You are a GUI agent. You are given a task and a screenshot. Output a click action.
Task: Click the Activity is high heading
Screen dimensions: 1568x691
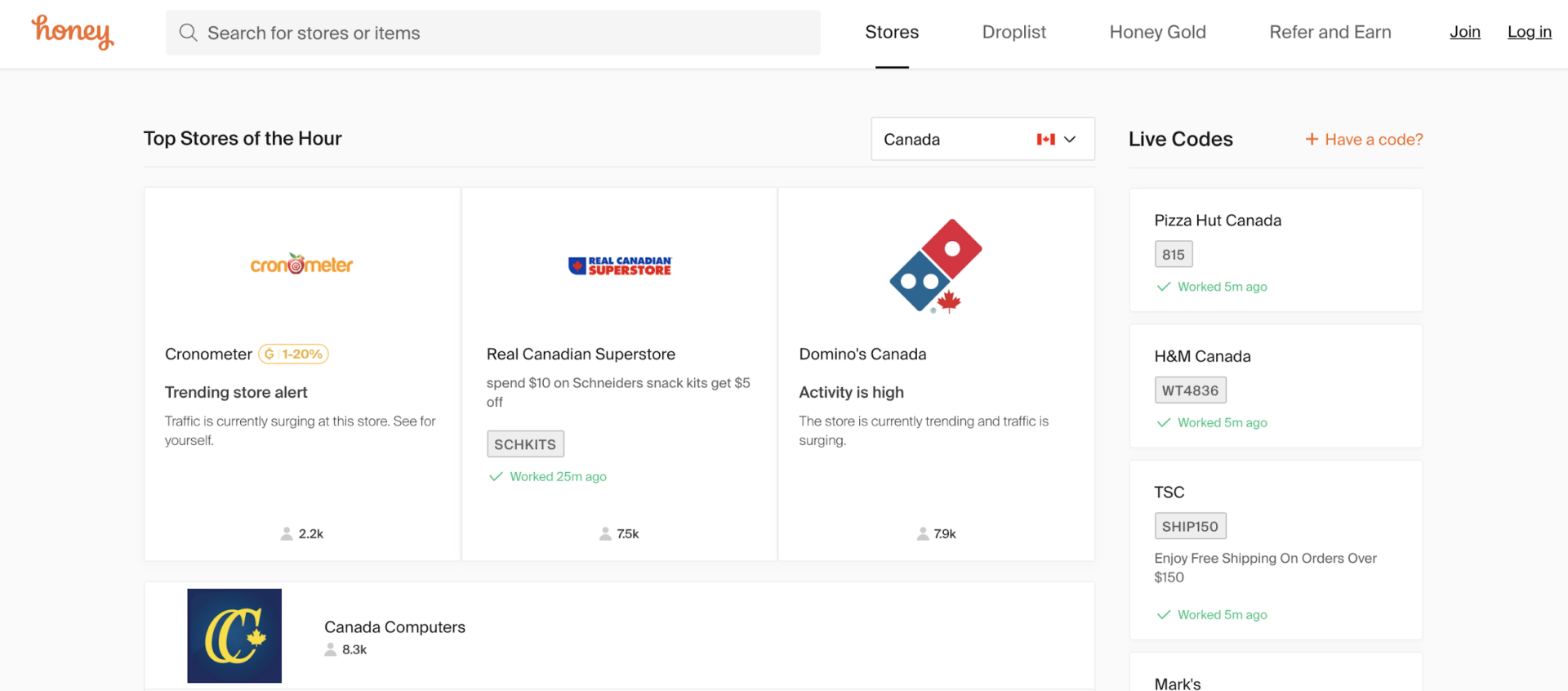(x=851, y=392)
